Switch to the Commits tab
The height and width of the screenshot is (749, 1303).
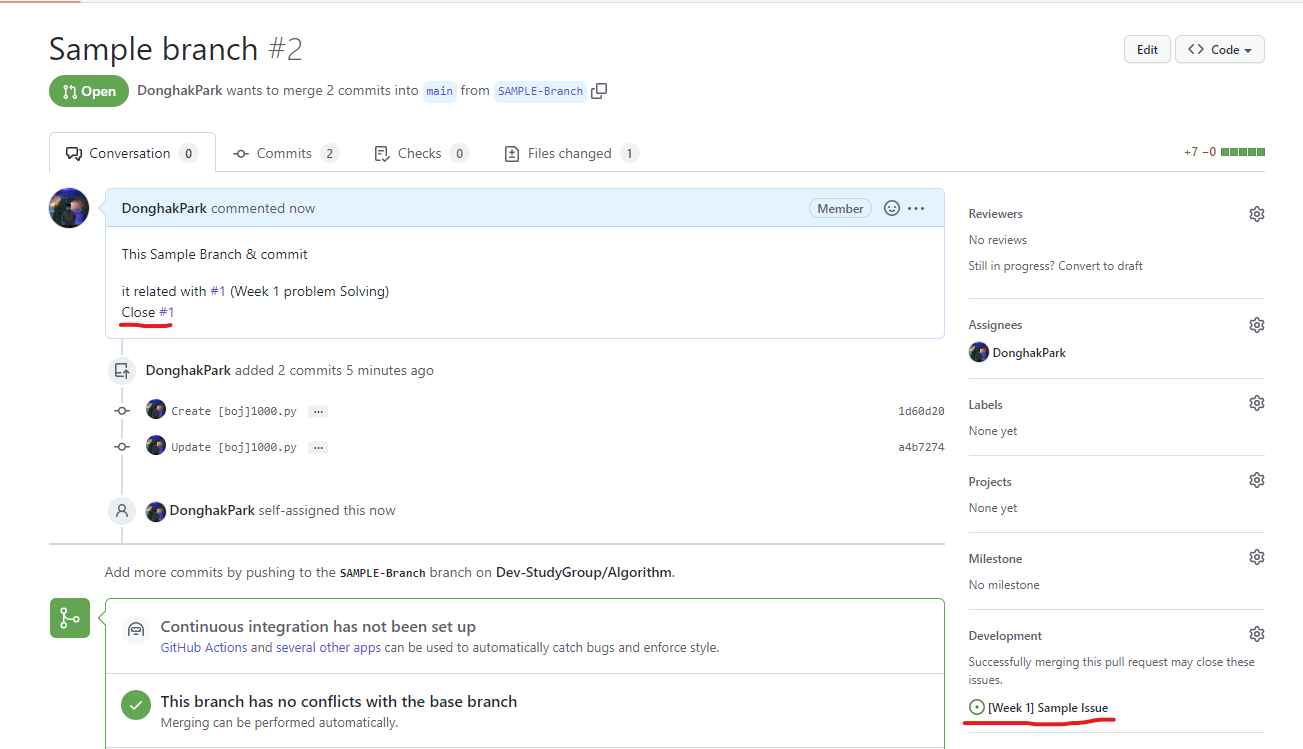286,153
